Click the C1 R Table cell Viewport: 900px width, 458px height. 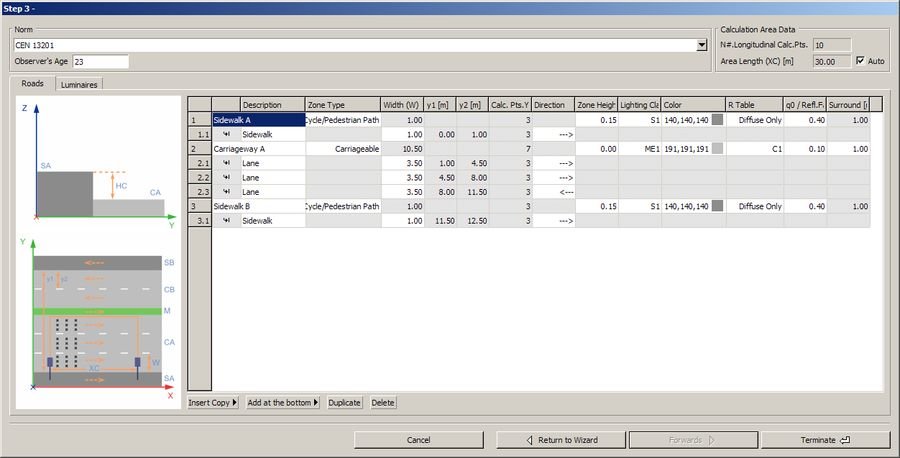point(754,149)
